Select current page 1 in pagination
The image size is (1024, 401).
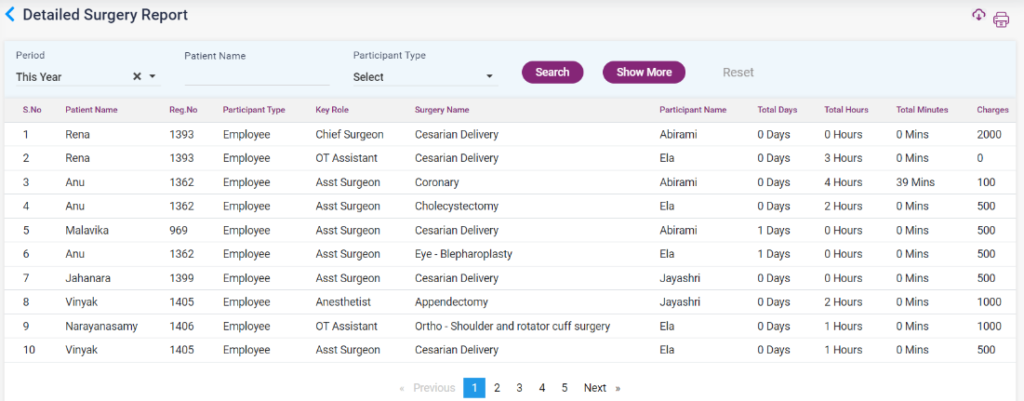pyautogui.click(x=474, y=388)
